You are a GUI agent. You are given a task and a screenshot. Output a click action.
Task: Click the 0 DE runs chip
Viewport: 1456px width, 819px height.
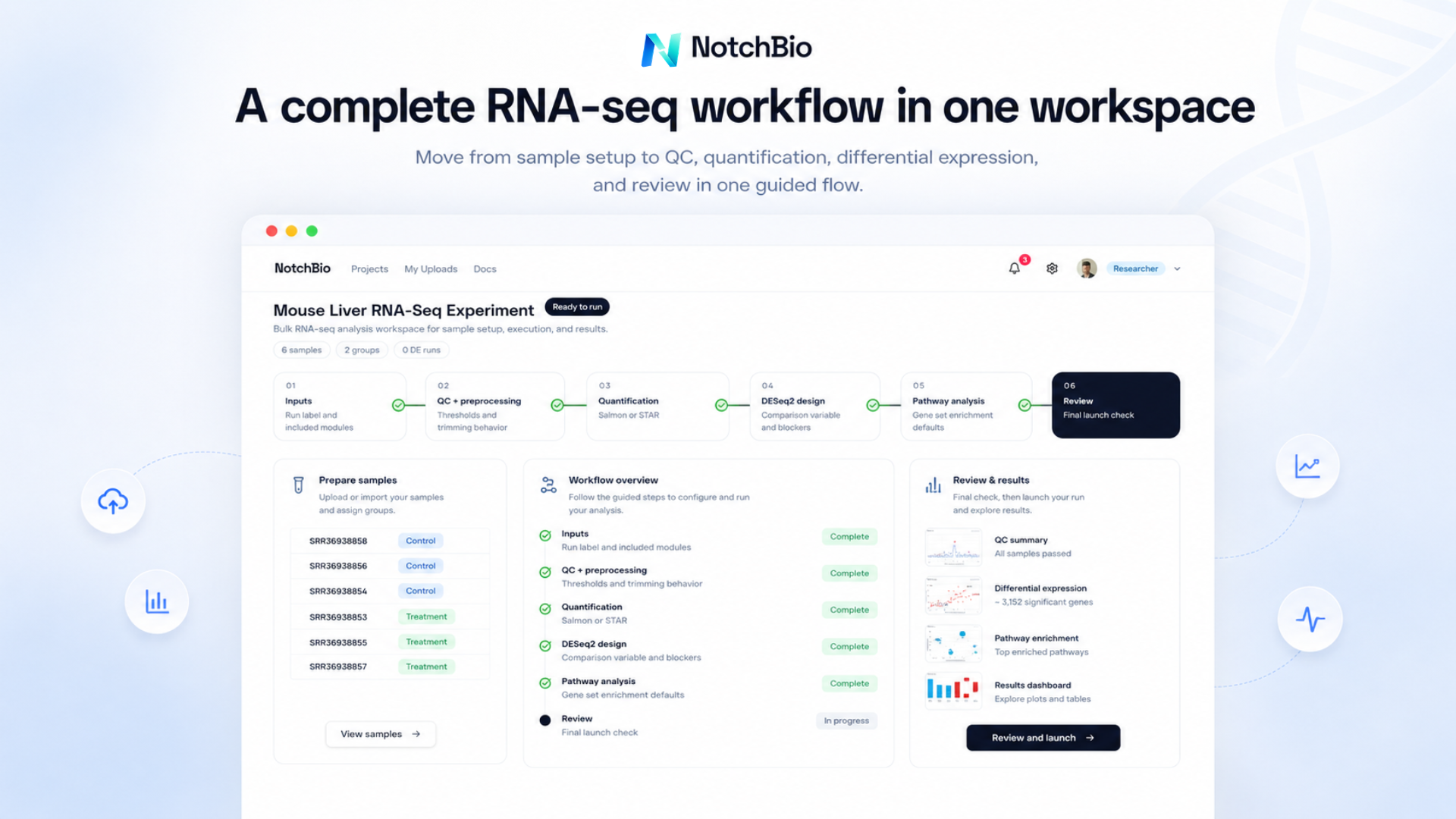(x=421, y=350)
